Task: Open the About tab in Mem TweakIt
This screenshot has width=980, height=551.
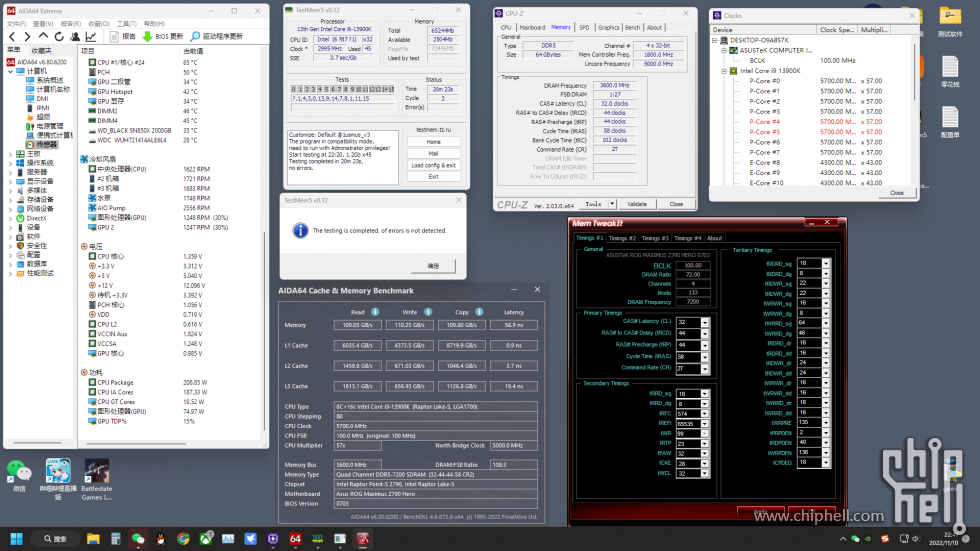Action: (x=714, y=238)
